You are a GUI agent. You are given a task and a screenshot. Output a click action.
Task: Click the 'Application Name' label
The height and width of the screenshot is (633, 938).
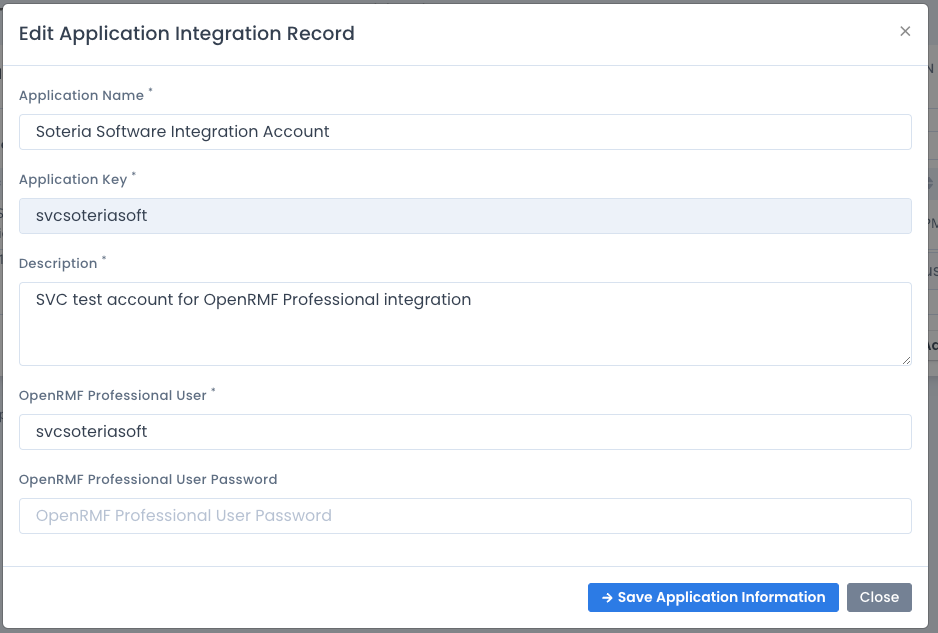coord(81,96)
